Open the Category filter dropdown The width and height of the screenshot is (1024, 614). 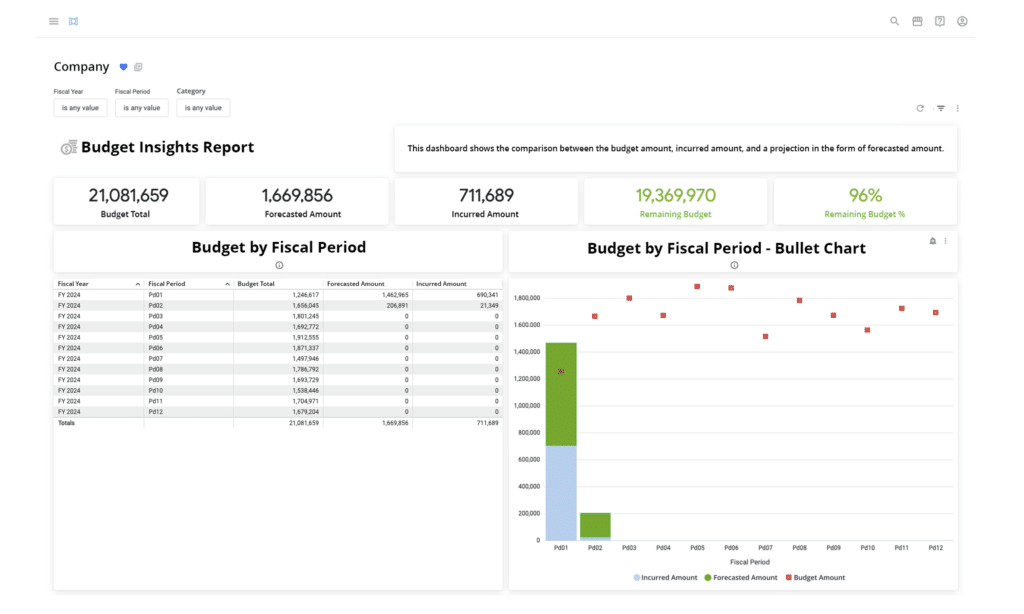(203, 108)
